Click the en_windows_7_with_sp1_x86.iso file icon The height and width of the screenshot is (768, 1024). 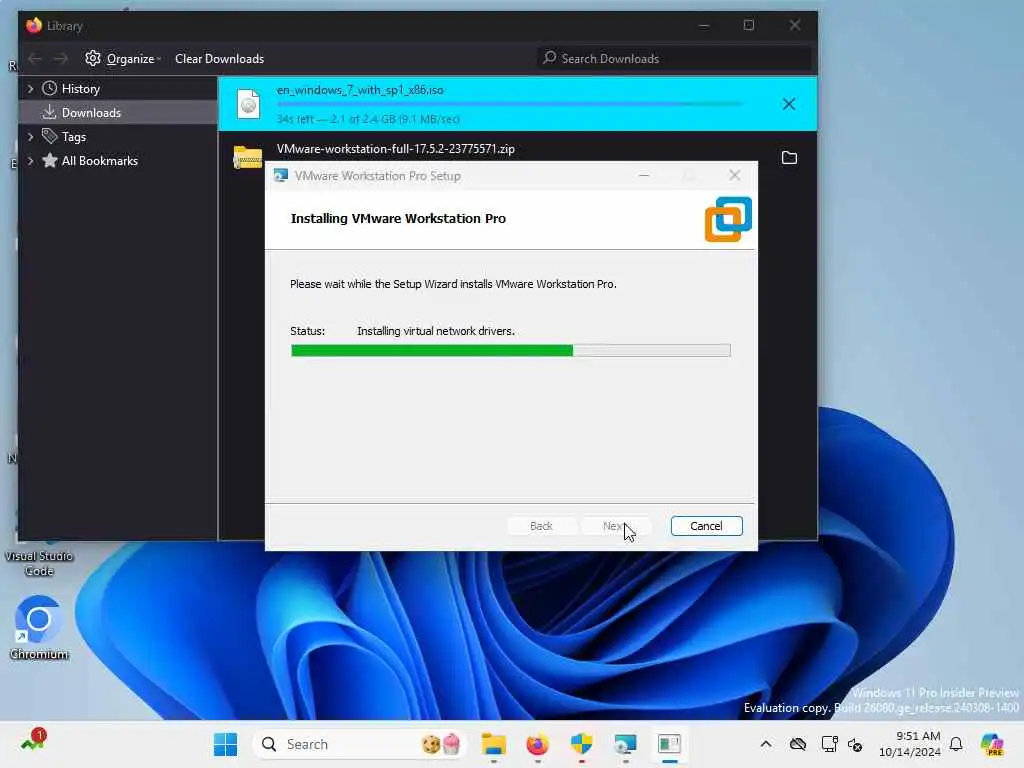[x=248, y=104]
